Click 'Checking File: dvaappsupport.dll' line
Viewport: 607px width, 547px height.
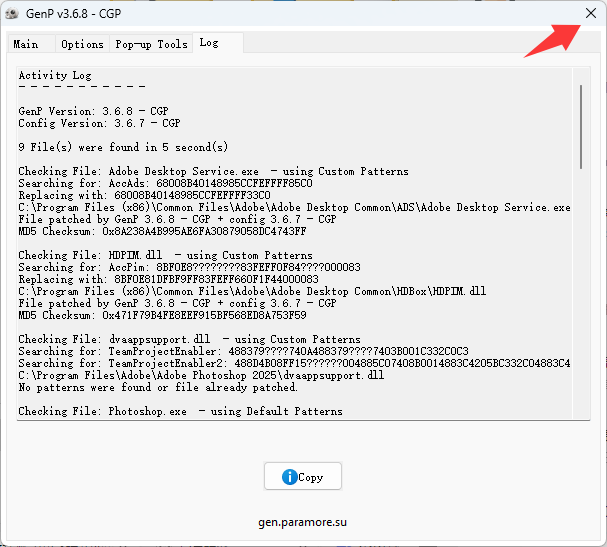tap(189, 339)
